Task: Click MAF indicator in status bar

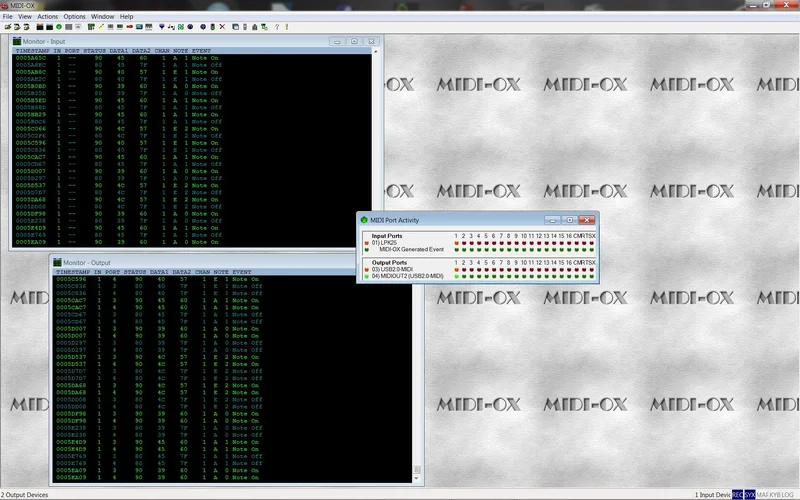Action: (762, 494)
